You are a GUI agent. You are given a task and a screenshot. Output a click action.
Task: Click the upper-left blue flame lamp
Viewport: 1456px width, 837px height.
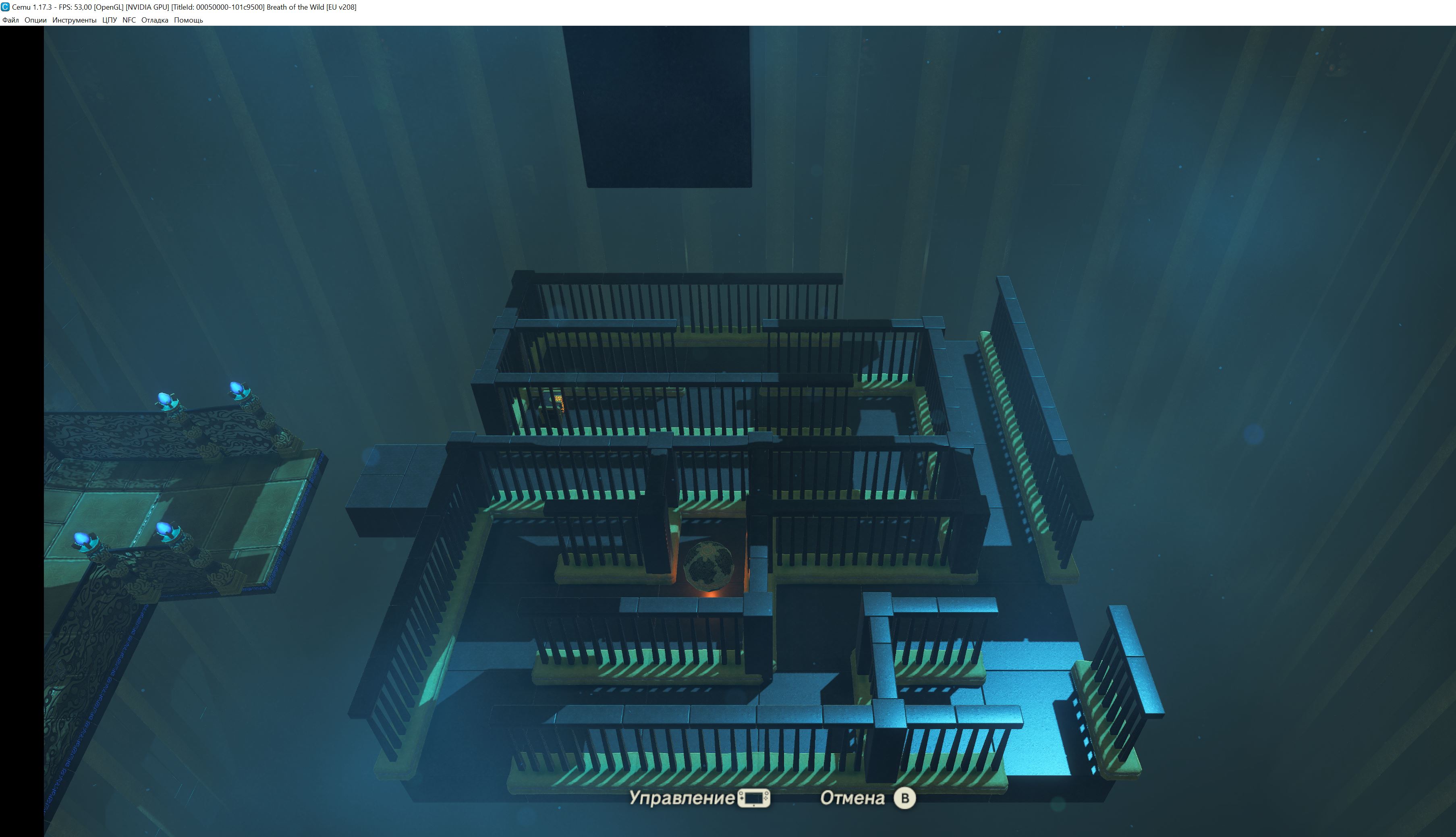tap(165, 399)
